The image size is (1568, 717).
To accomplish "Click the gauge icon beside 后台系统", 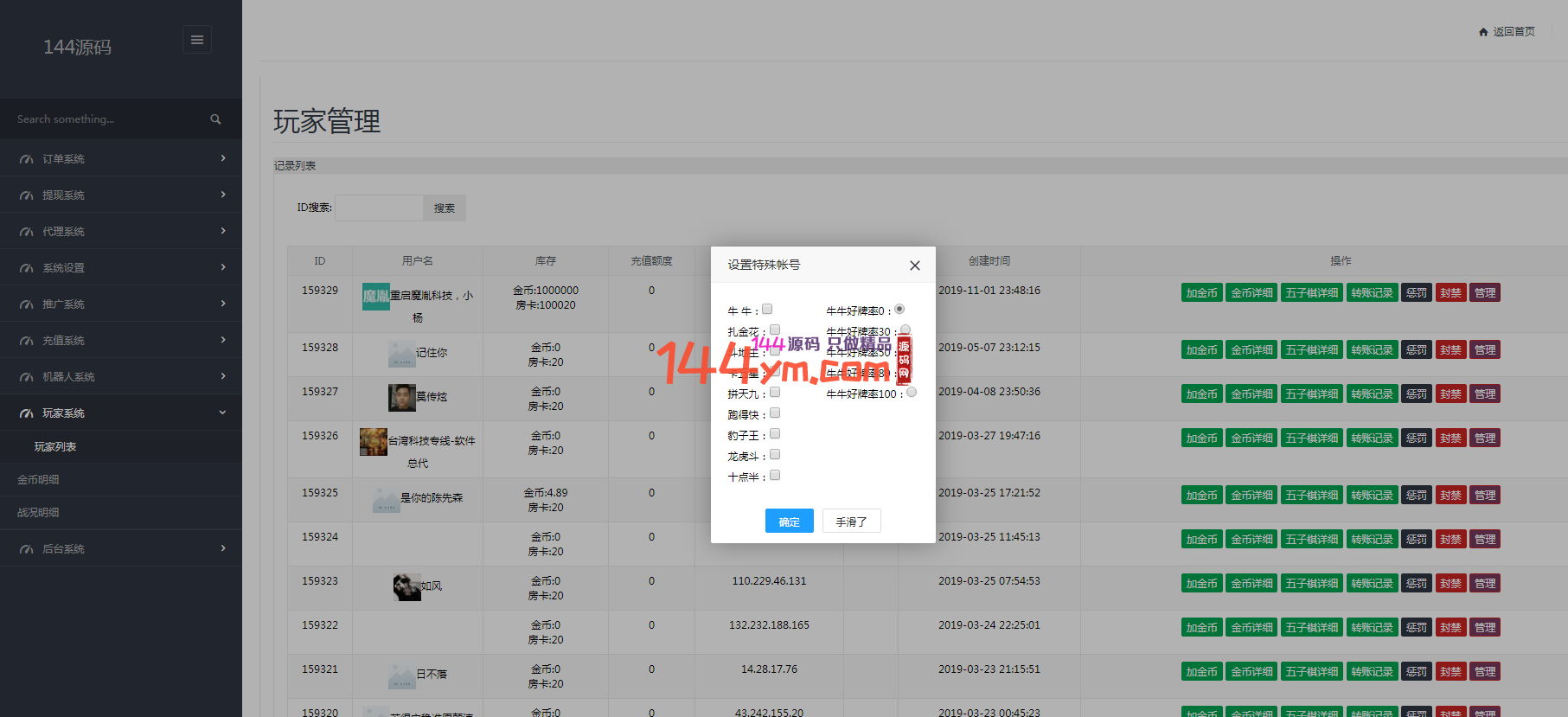I will tap(27, 549).
